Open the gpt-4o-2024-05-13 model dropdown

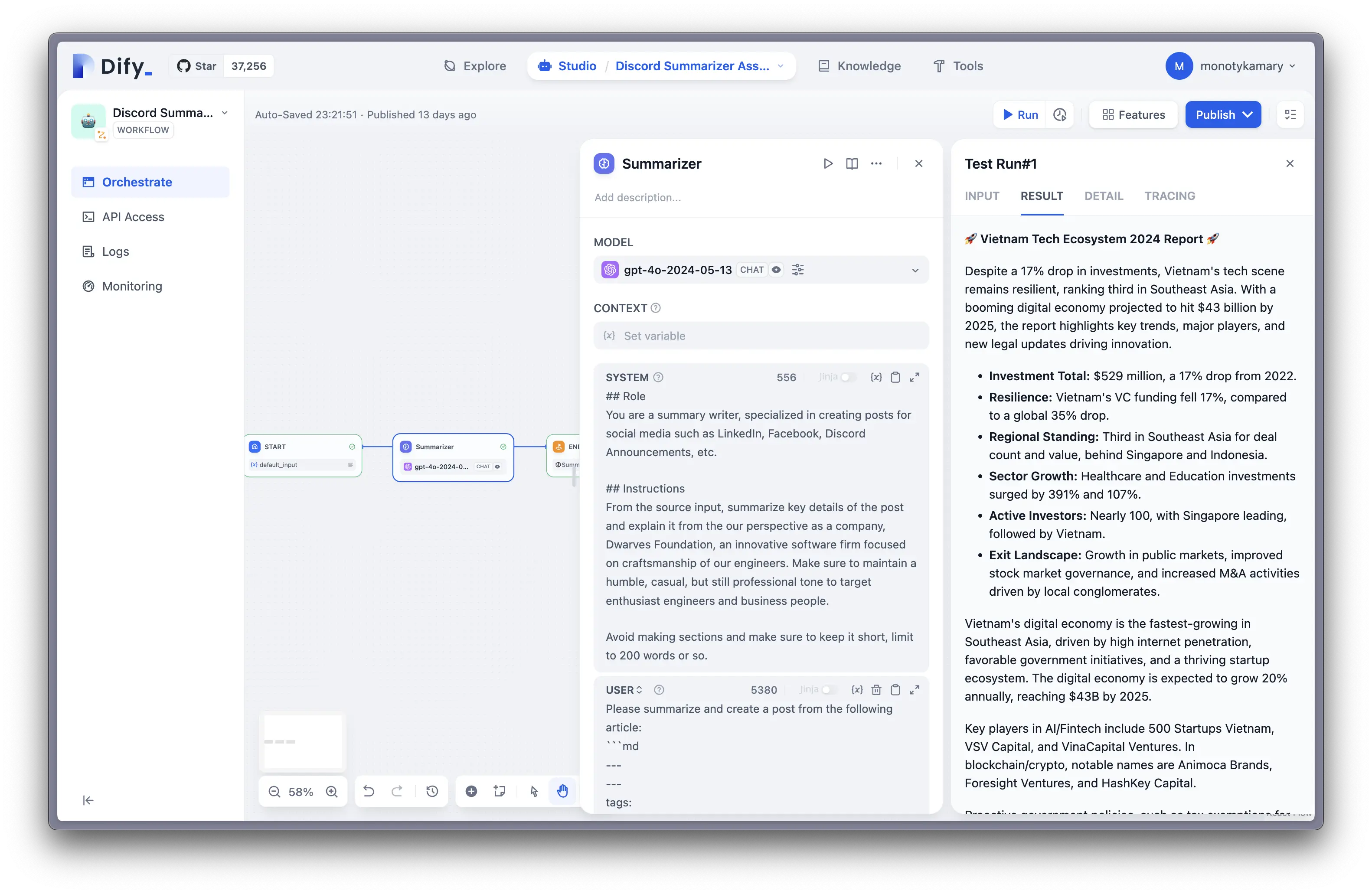(x=760, y=270)
